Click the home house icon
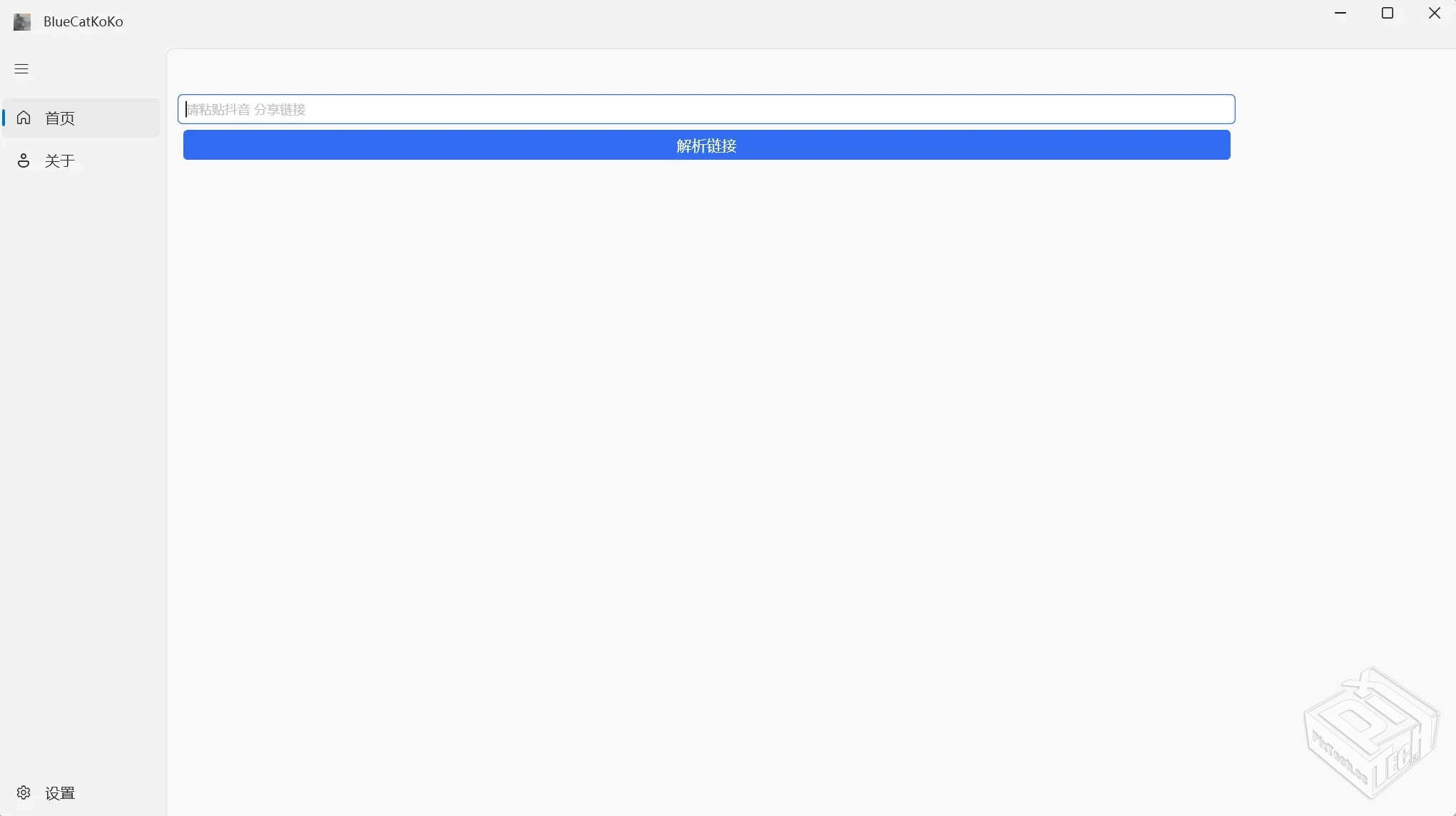1456x816 pixels. coord(24,118)
